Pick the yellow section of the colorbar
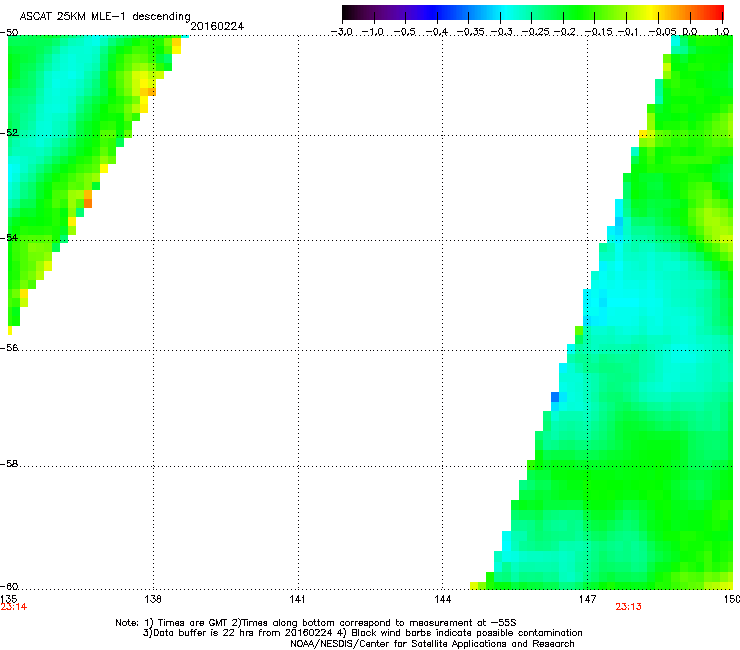This screenshot has height=650, width=740. point(651,13)
